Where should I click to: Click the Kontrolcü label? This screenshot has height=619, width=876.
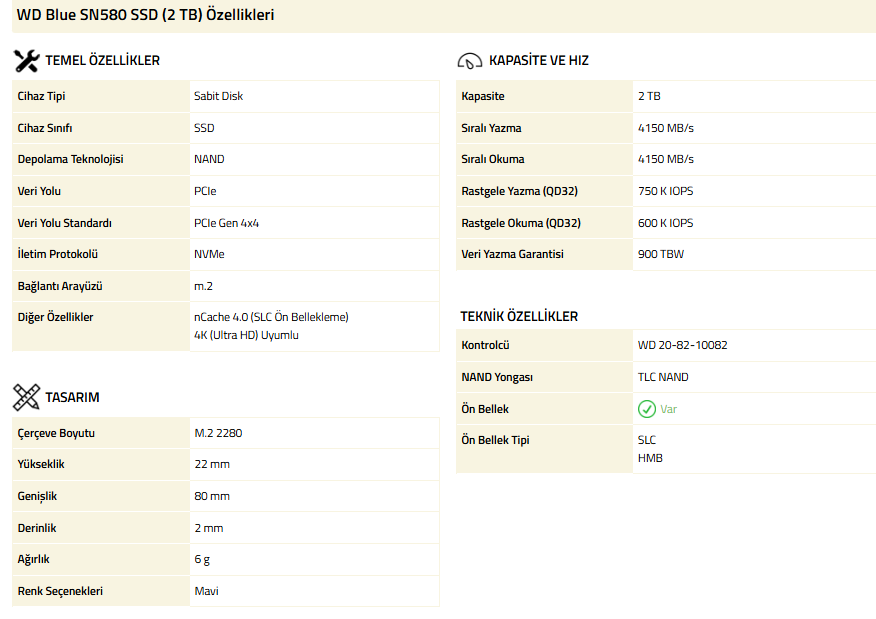(485, 345)
